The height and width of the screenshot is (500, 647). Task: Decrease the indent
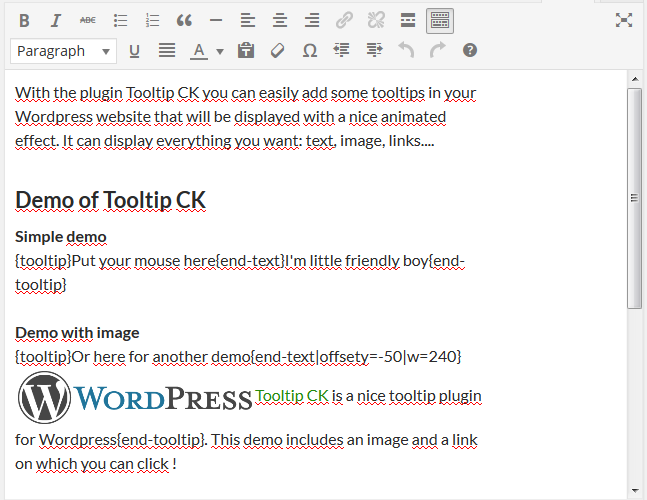[x=342, y=50]
